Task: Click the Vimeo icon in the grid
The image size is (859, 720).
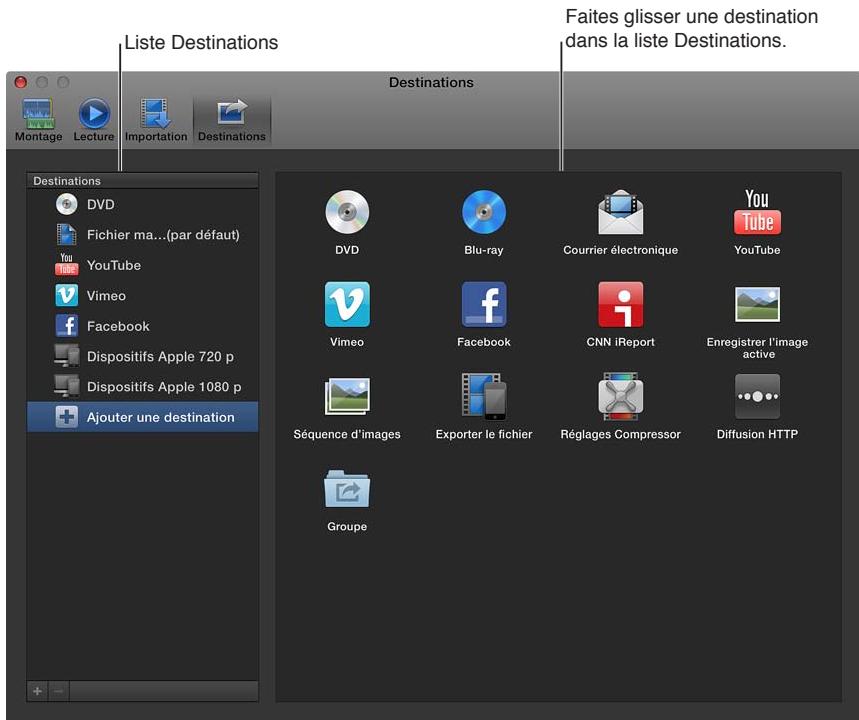Action: point(347,304)
